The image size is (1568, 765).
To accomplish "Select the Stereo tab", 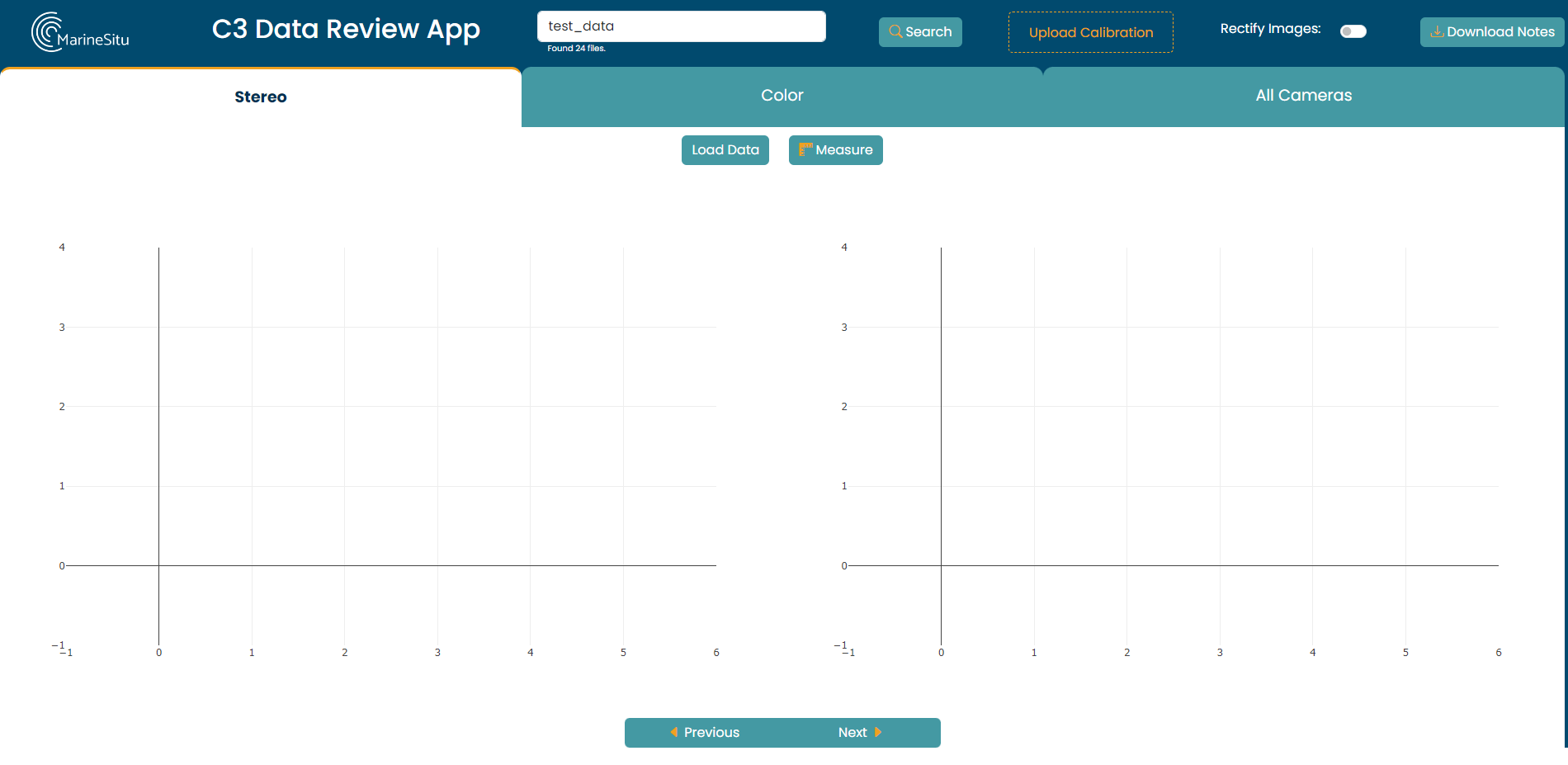I will tap(261, 97).
